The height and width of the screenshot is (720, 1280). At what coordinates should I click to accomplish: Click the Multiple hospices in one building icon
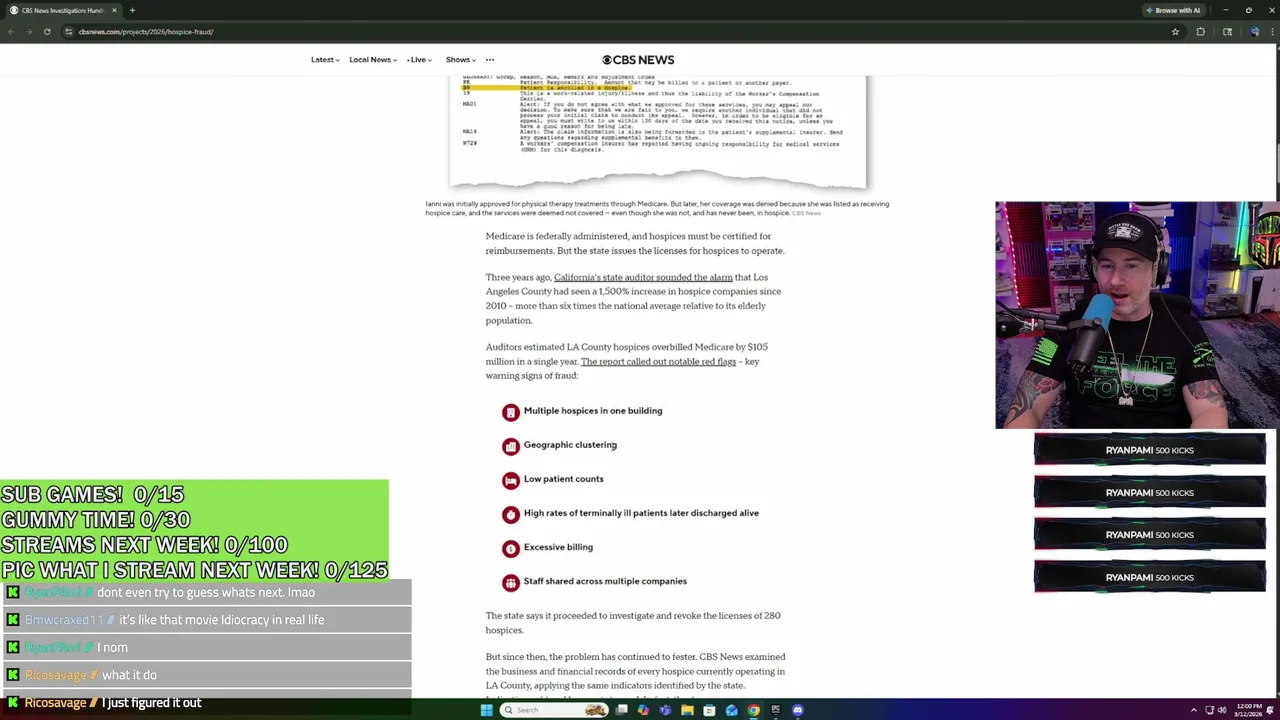pos(511,412)
